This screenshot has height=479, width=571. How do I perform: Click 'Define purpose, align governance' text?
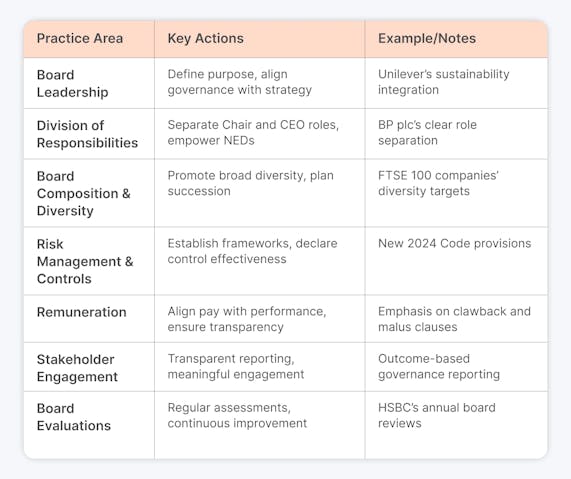click(x=240, y=82)
